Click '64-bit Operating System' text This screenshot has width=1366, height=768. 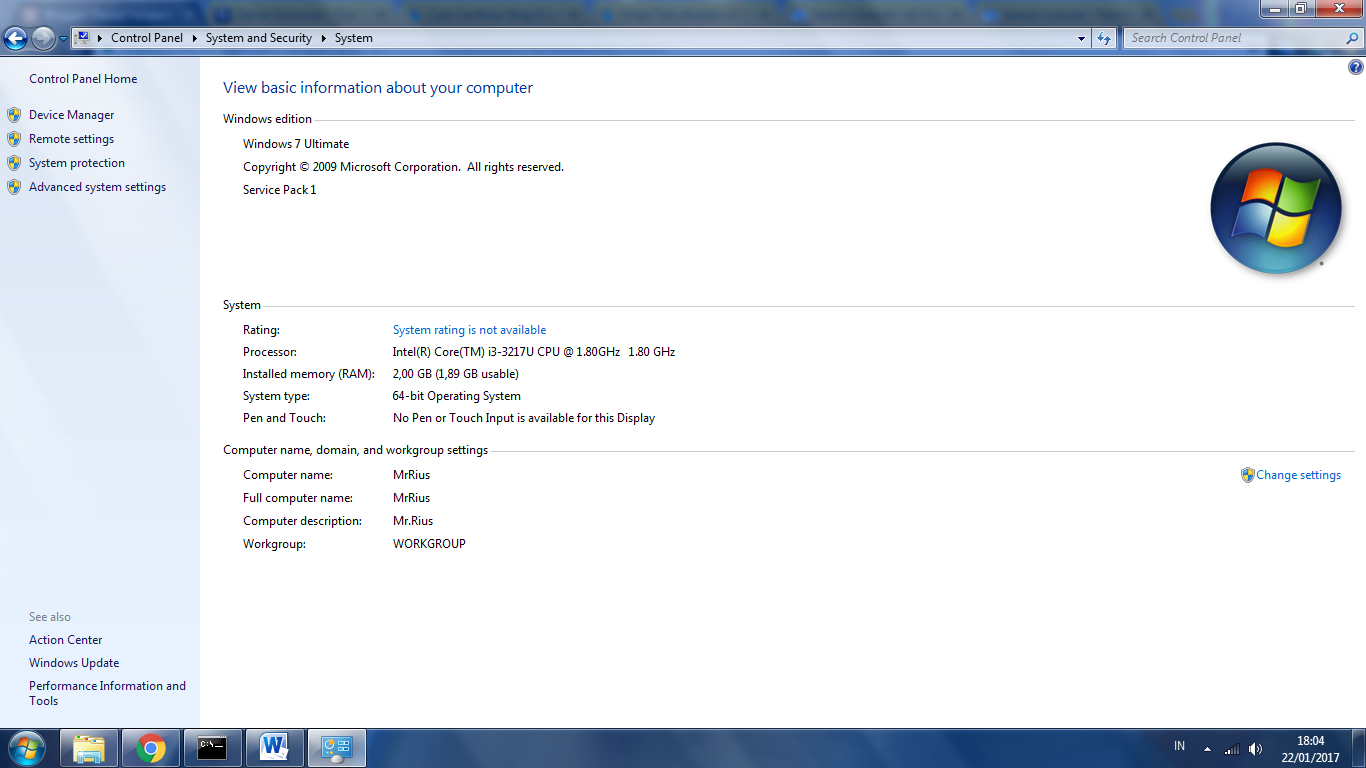(457, 396)
